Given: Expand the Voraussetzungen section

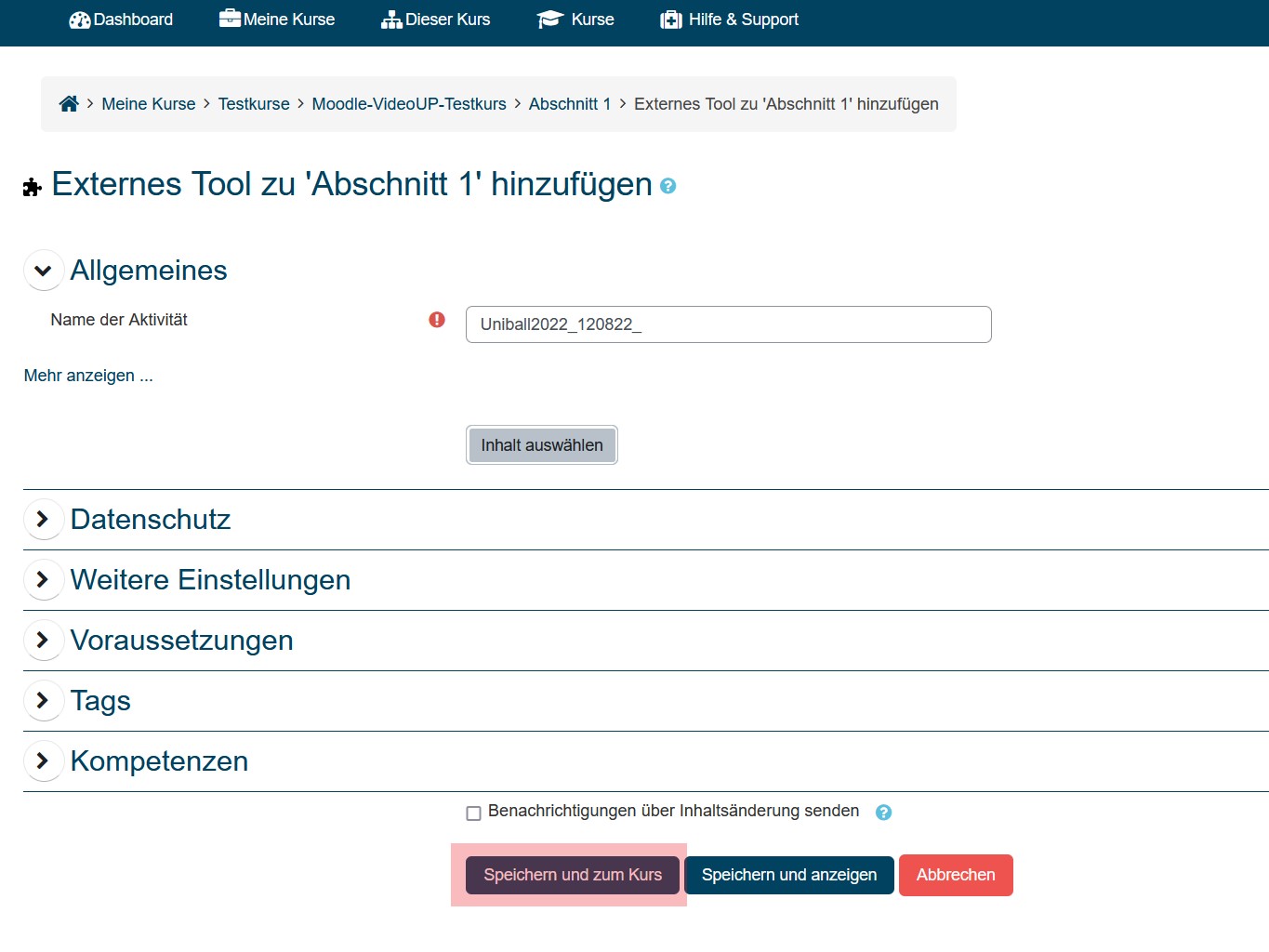Looking at the screenshot, I should (x=43, y=640).
